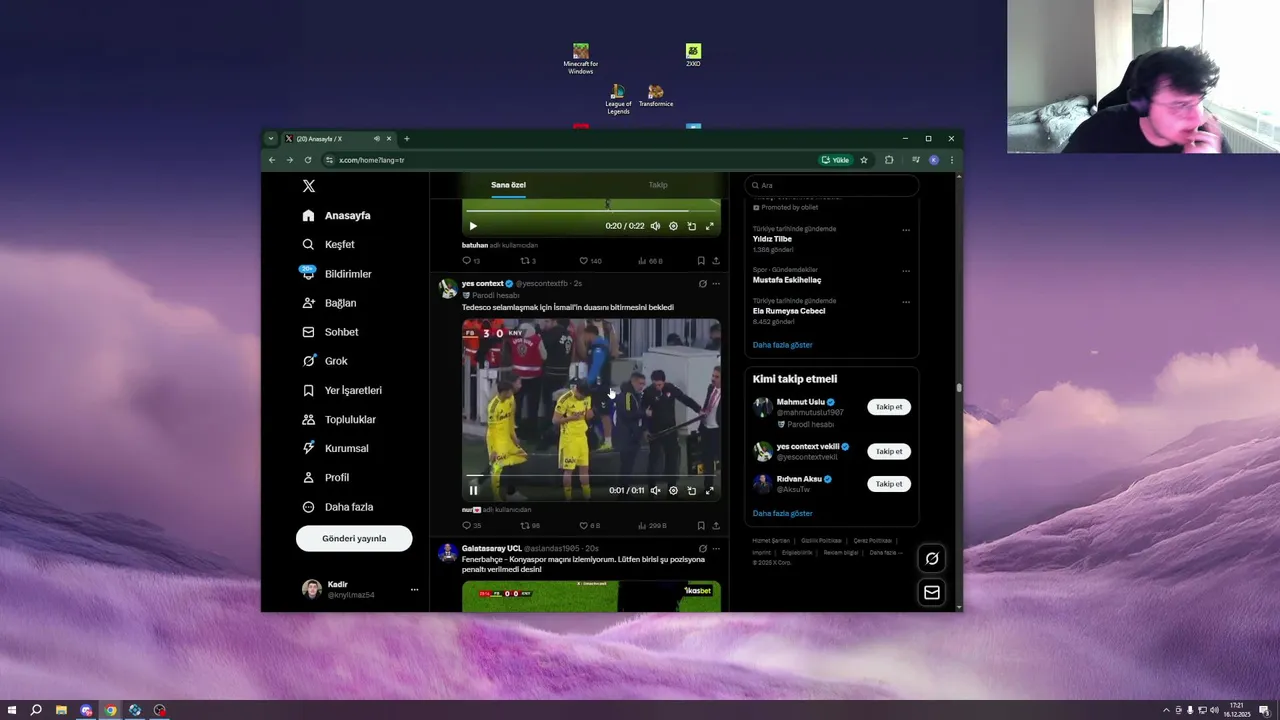Bookmark this page with the star icon
Viewport: 1280px width, 720px height.
pos(864,160)
